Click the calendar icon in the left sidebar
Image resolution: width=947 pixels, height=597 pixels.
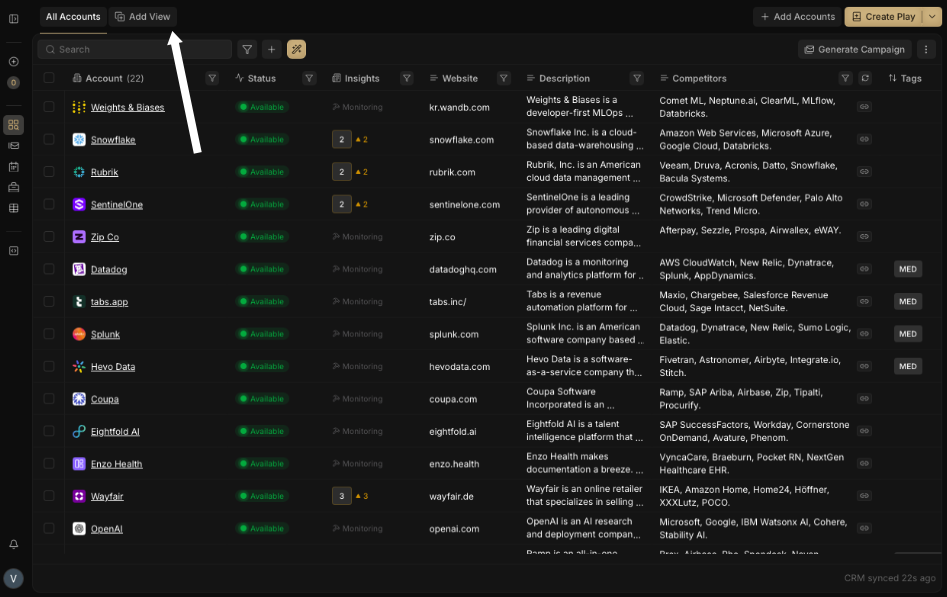tap(13, 166)
